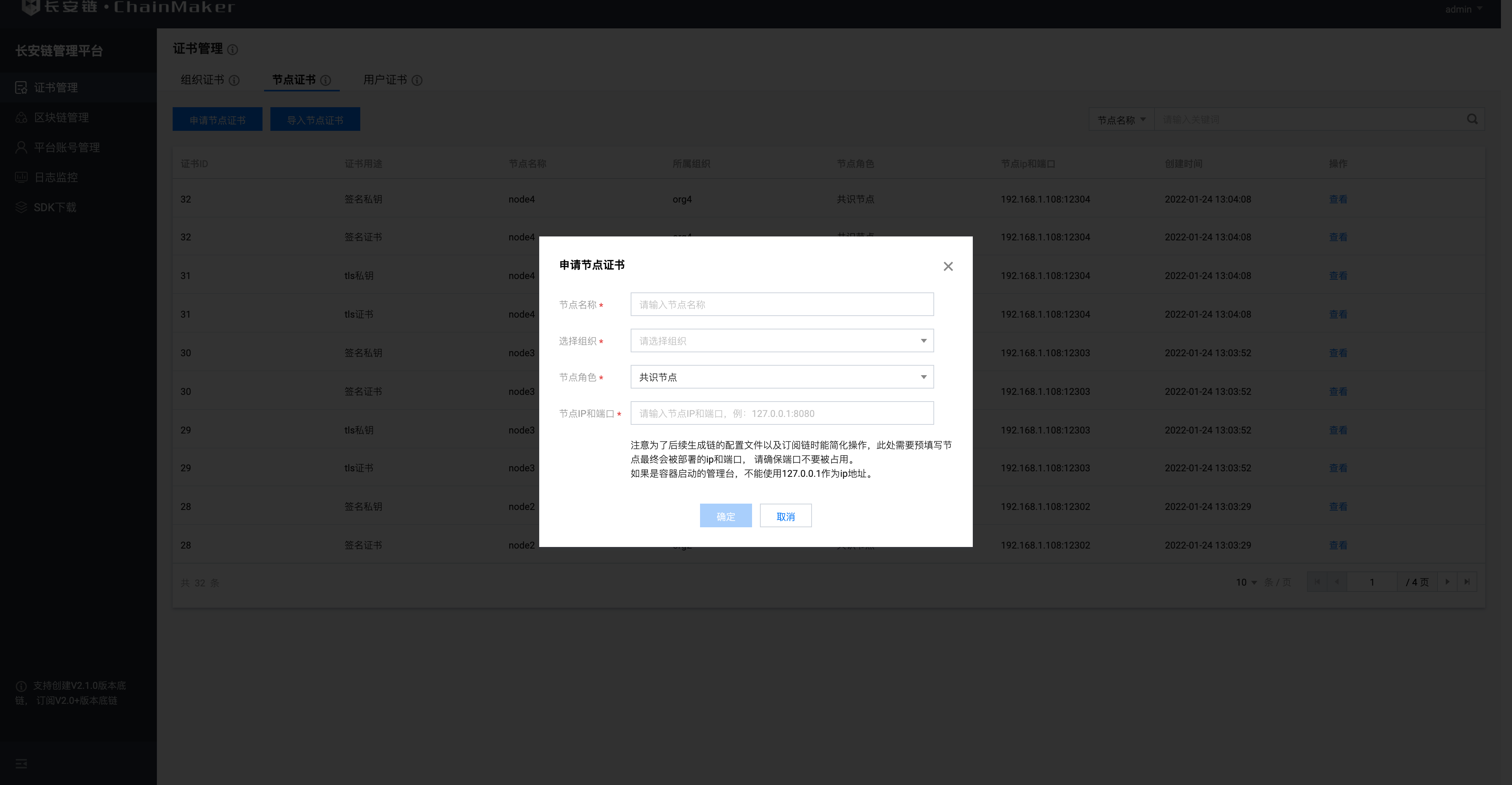
Task: Click the page number input
Action: pyautogui.click(x=1372, y=582)
